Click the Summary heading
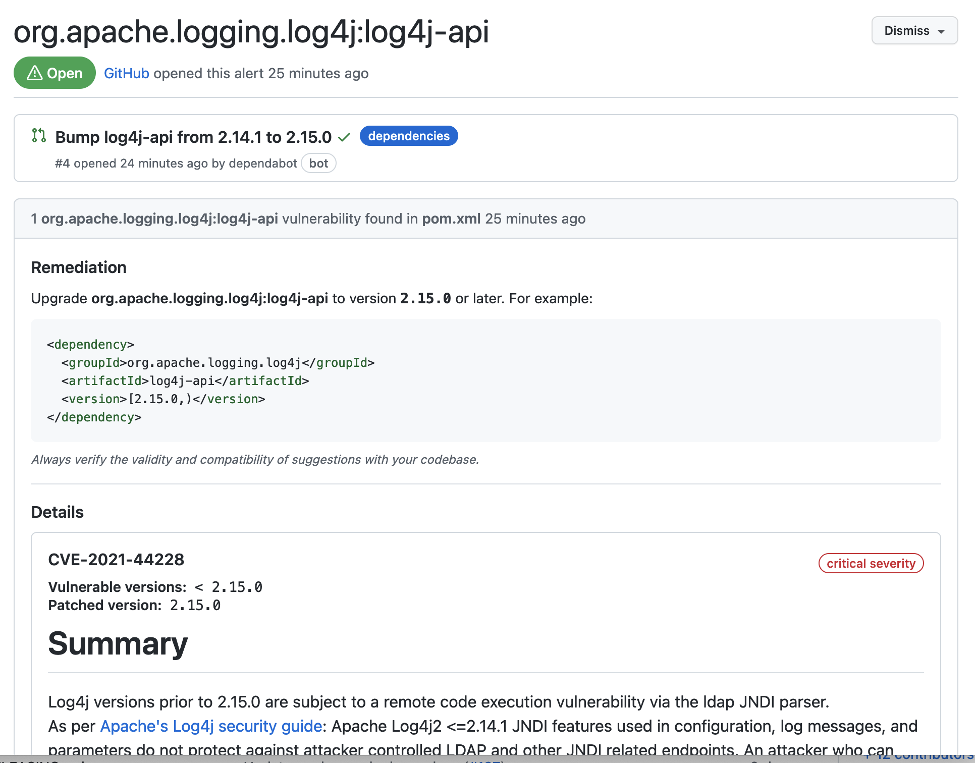This screenshot has width=977, height=764. click(118, 643)
